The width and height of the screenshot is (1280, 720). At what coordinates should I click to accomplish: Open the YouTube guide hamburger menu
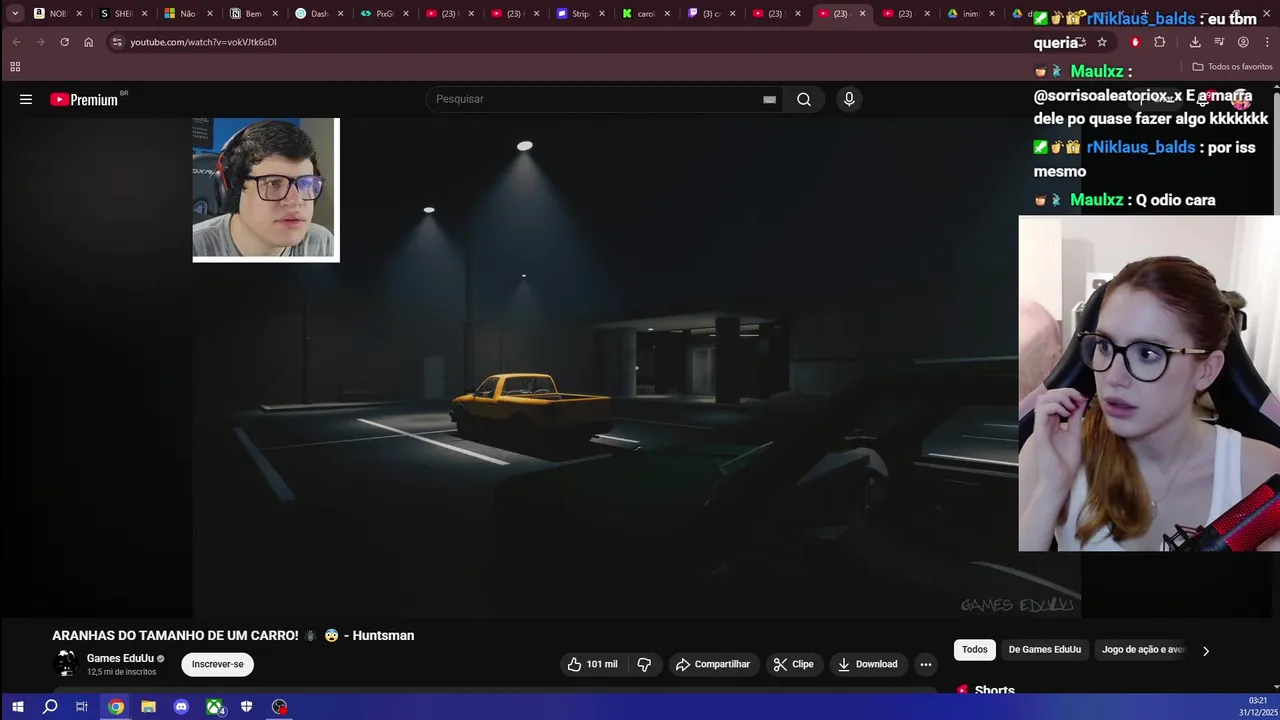pyautogui.click(x=26, y=99)
